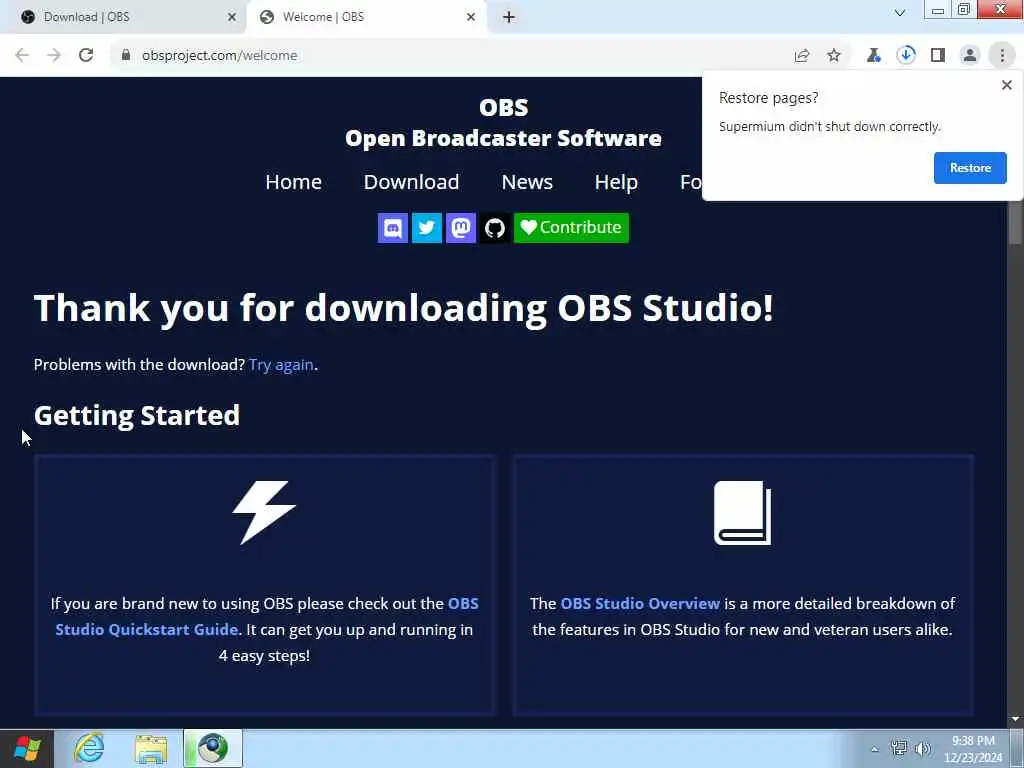Open the OBS Studio Overview link

(640, 603)
